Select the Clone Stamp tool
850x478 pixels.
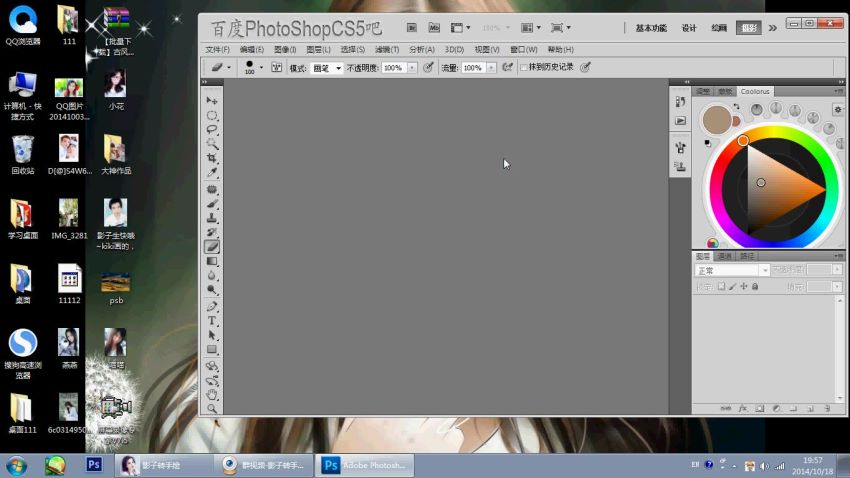(x=212, y=218)
